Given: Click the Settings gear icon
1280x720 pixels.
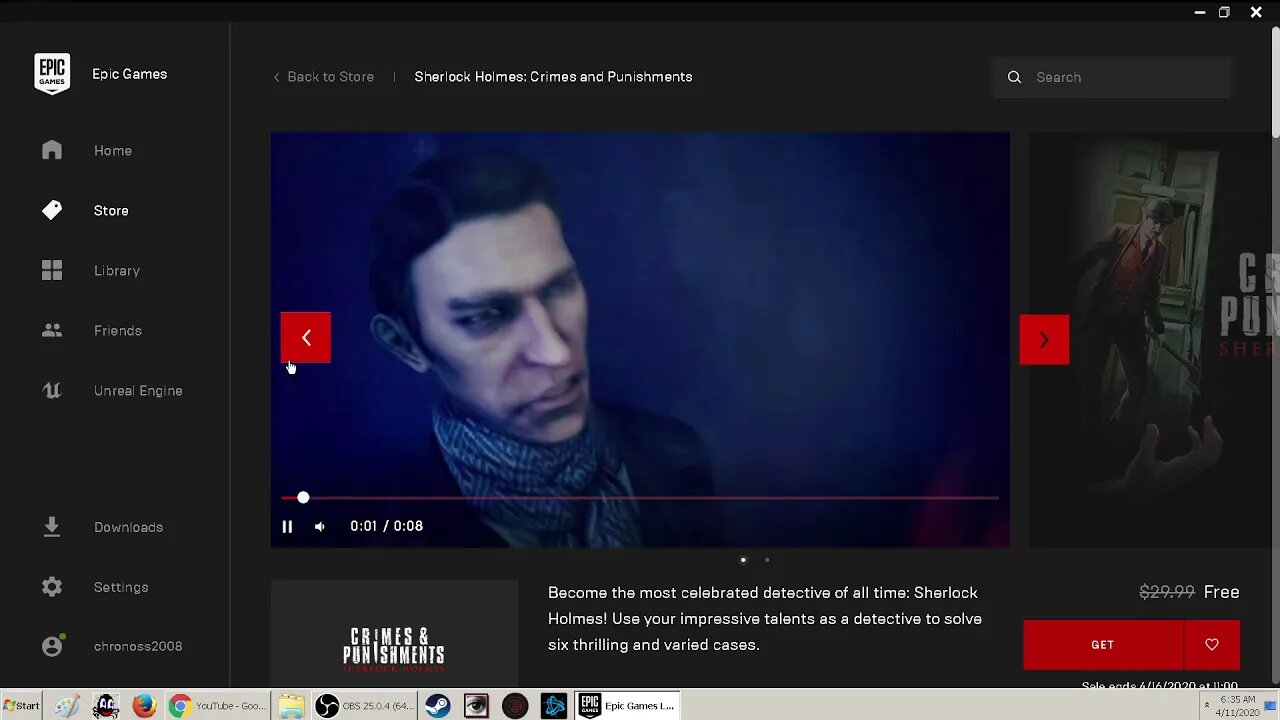Looking at the screenshot, I should click(52, 587).
